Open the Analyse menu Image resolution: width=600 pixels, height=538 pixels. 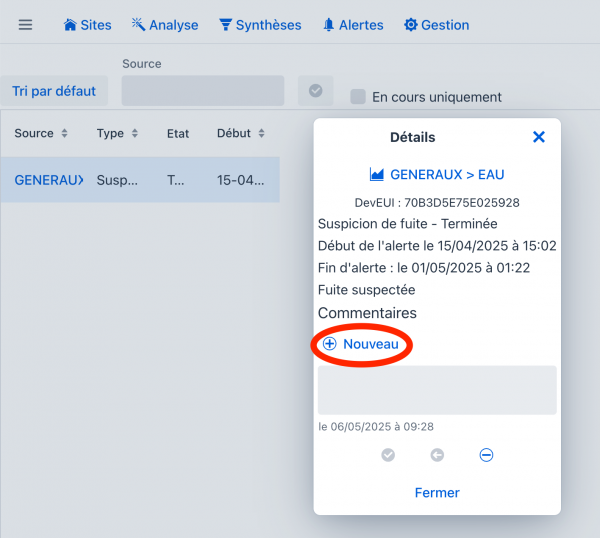(x=165, y=25)
